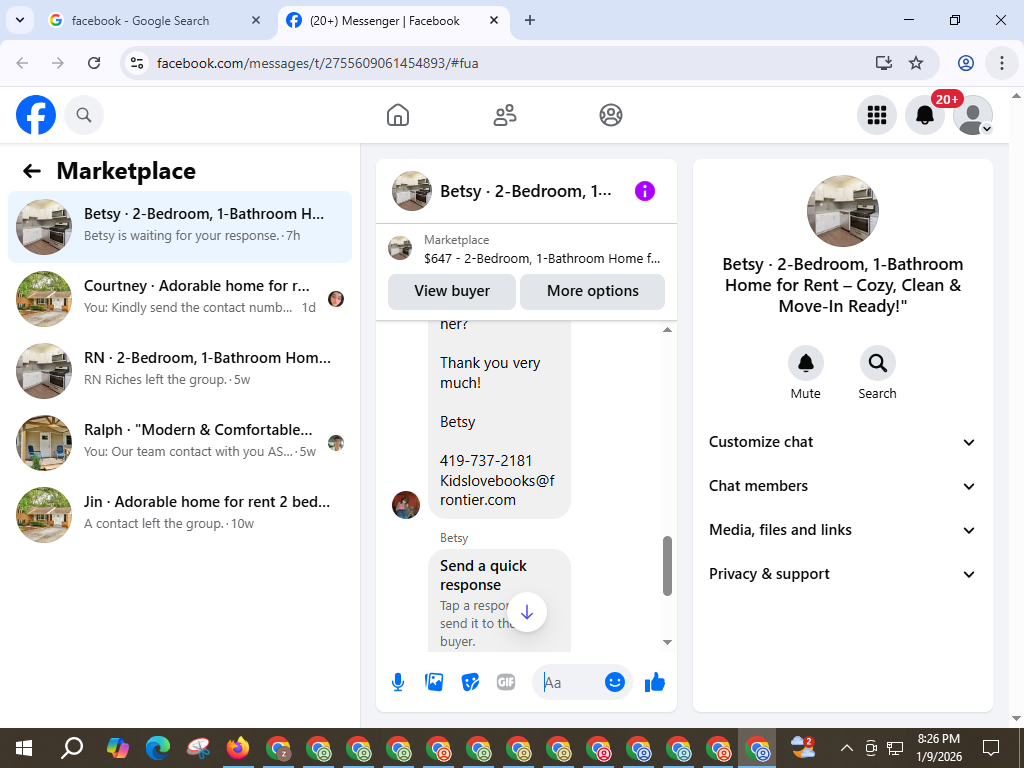Open Courtney Adorable home conversation

(180, 298)
